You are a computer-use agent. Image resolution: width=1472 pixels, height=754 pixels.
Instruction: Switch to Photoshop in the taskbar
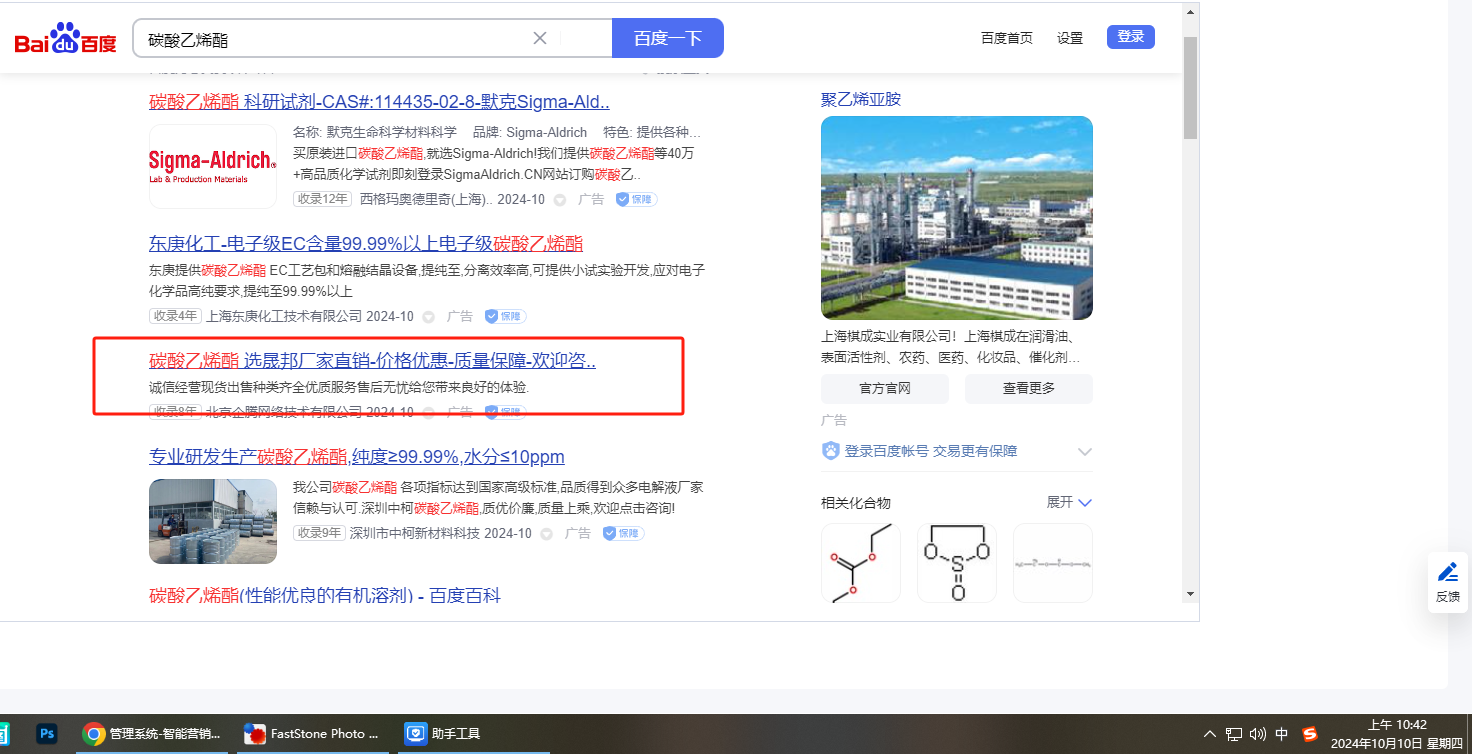pyautogui.click(x=47, y=733)
